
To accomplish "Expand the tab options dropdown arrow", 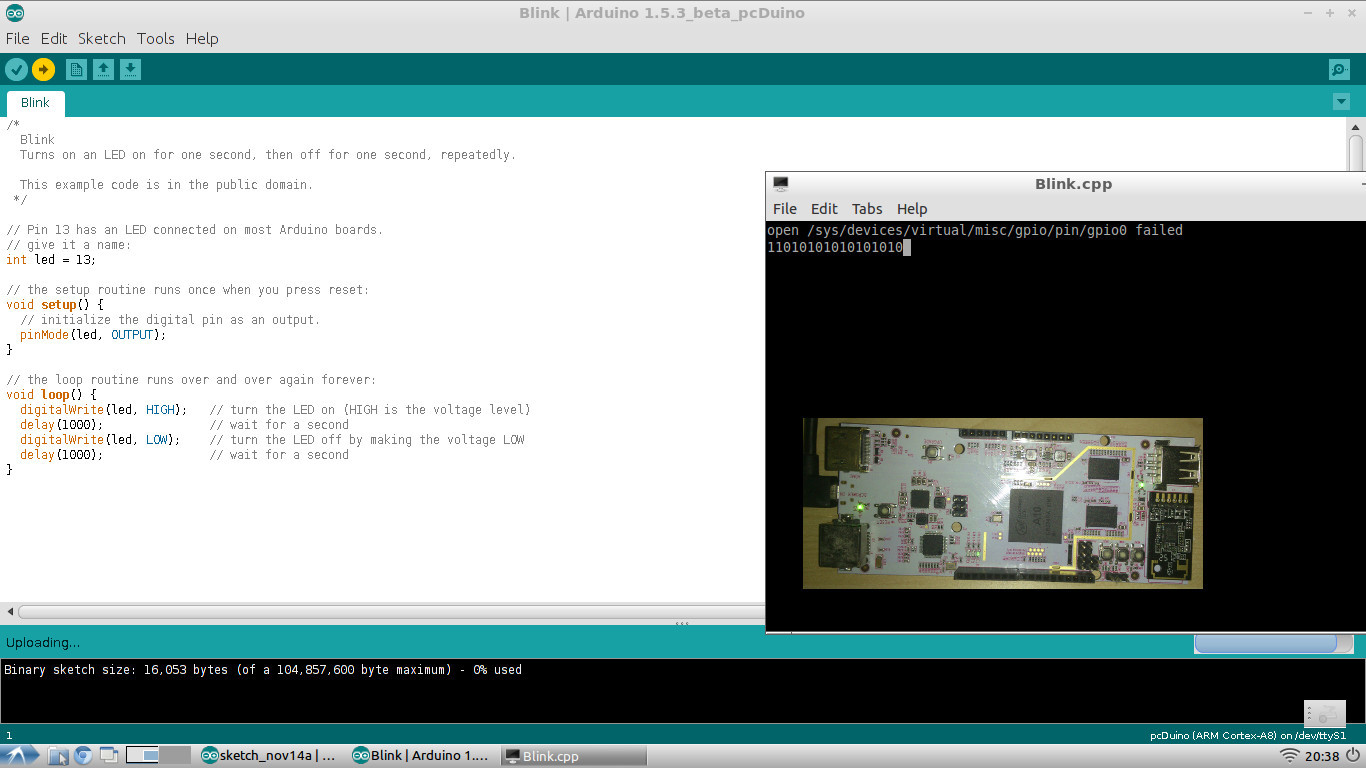I will [x=1341, y=102].
